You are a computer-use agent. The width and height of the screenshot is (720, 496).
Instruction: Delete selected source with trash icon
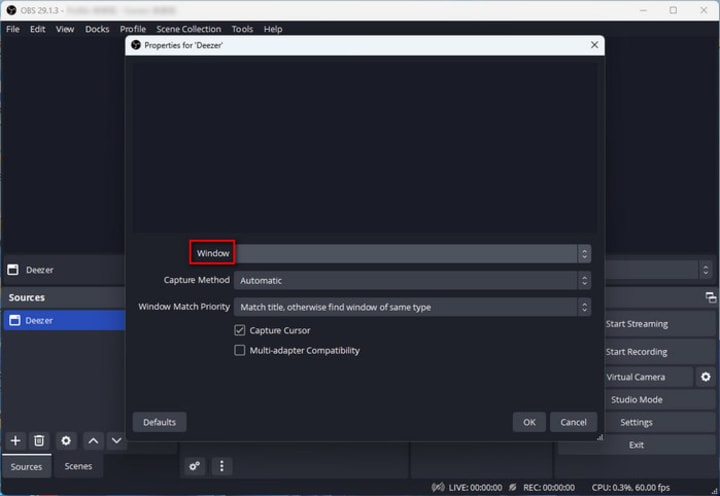(x=39, y=441)
